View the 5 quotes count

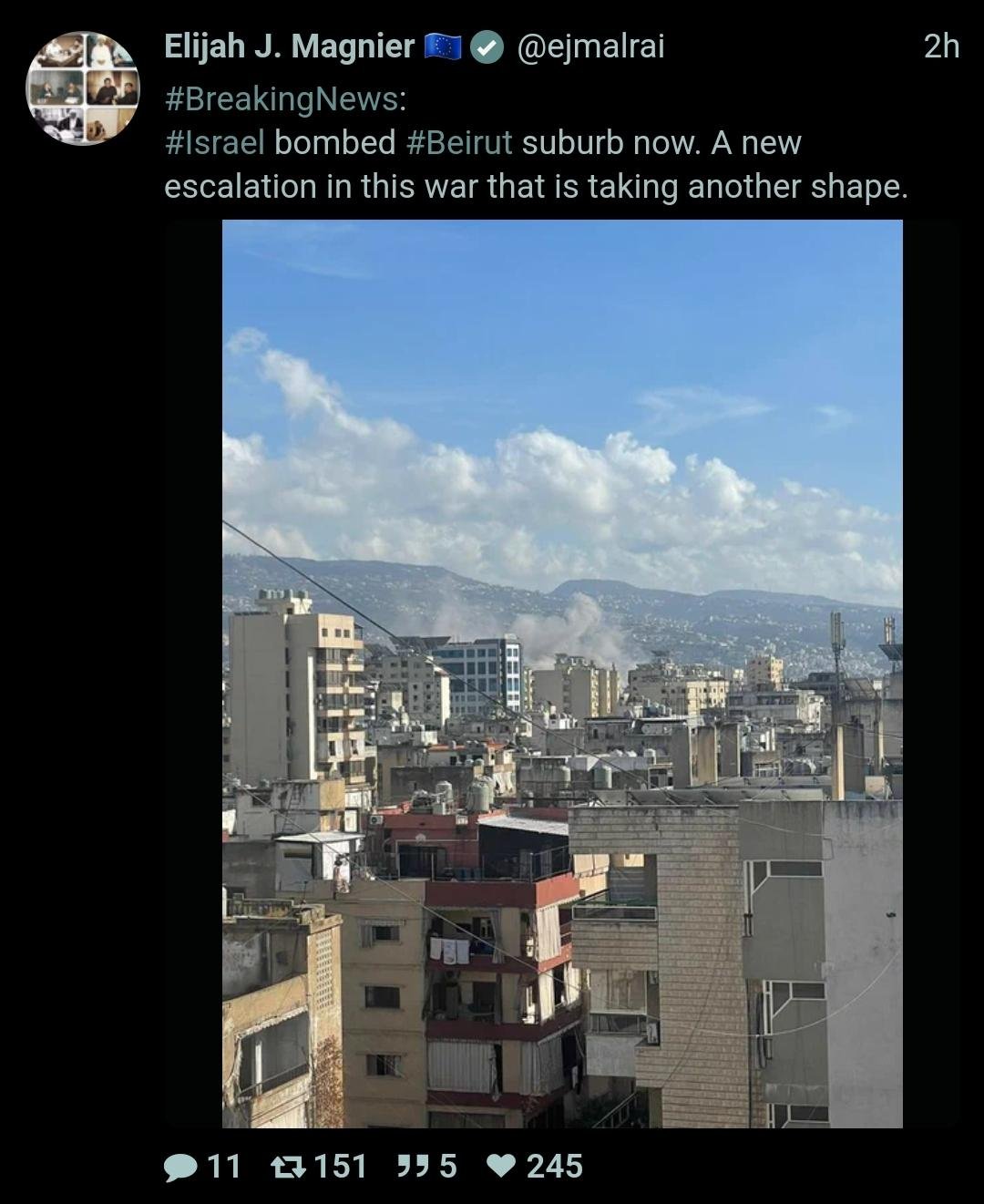(x=447, y=1166)
